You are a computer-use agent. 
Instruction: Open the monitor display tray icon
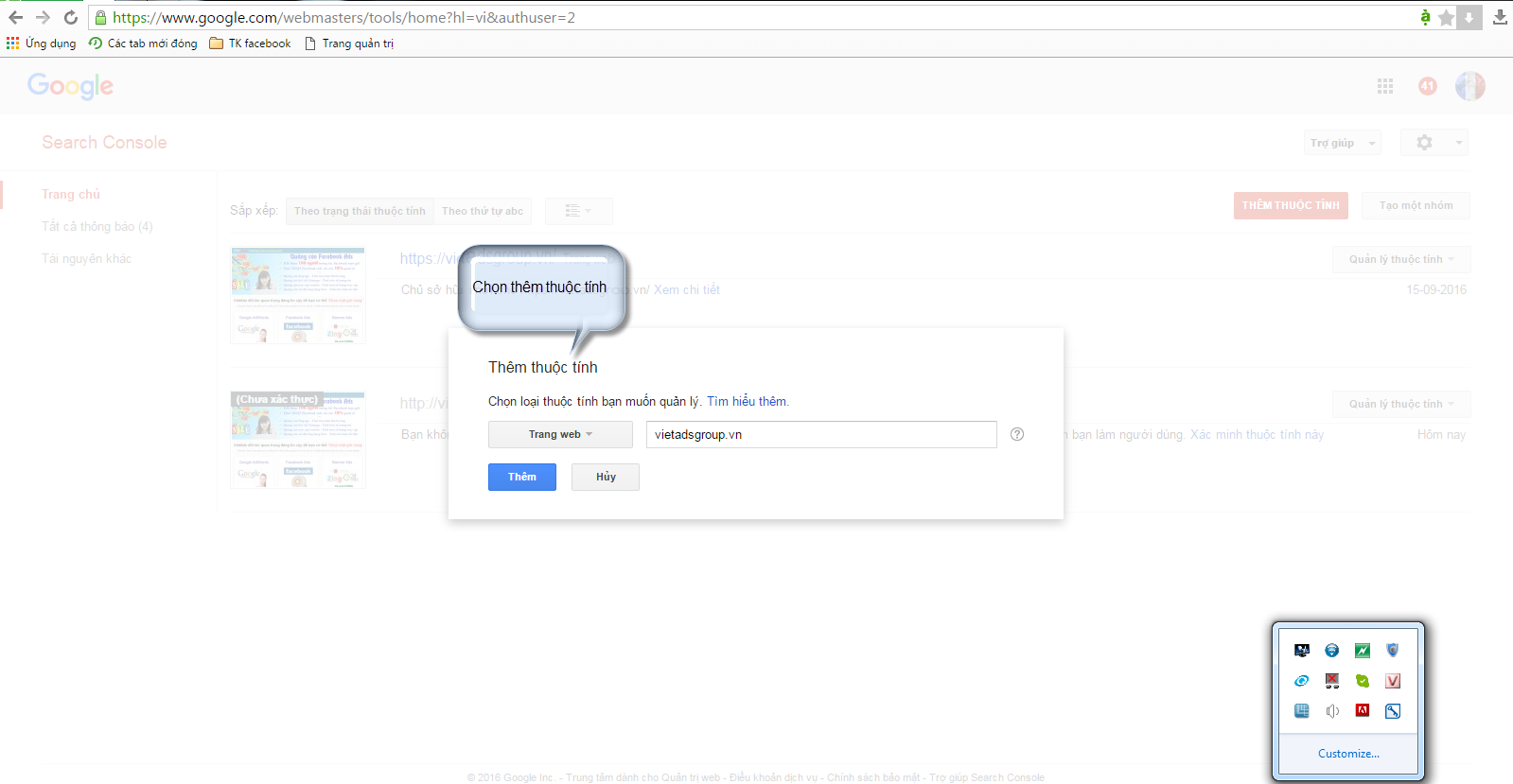[x=1302, y=650]
